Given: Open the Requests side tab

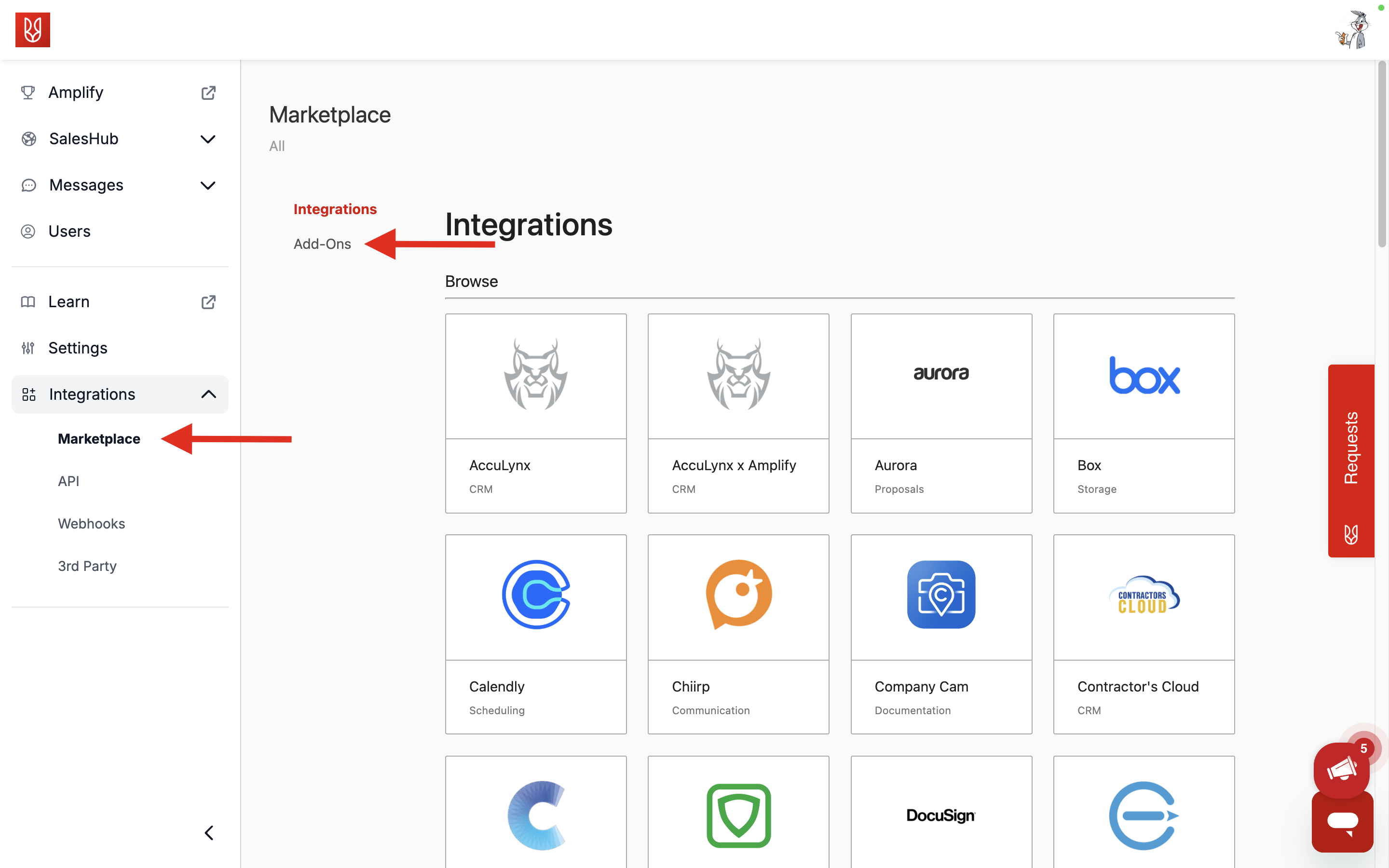Looking at the screenshot, I should click(1351, 461).
